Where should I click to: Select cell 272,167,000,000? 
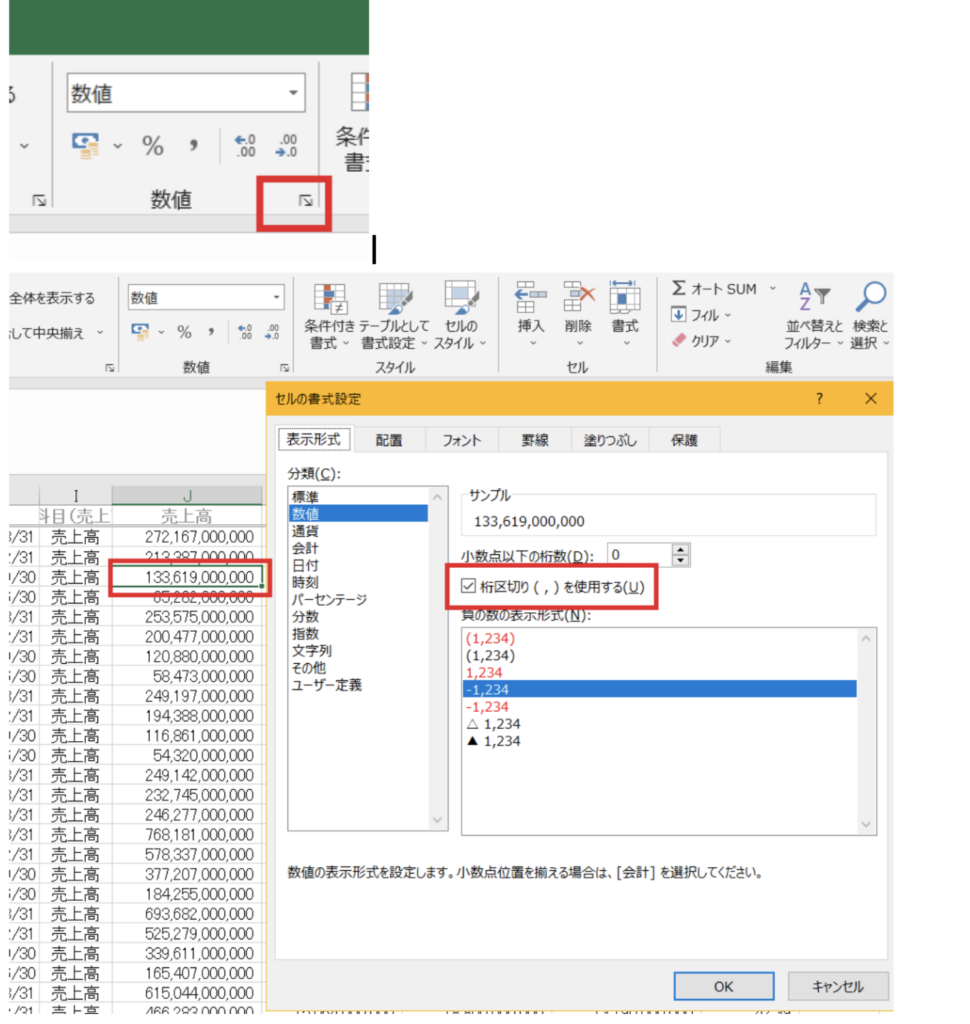click(187, 537)
